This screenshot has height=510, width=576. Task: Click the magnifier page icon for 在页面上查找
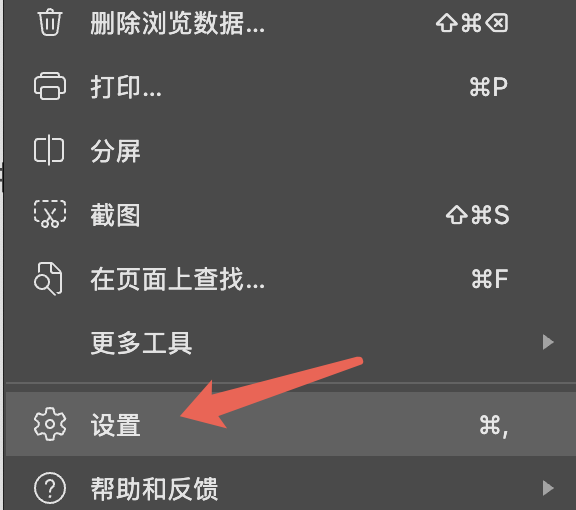[48, 279]
